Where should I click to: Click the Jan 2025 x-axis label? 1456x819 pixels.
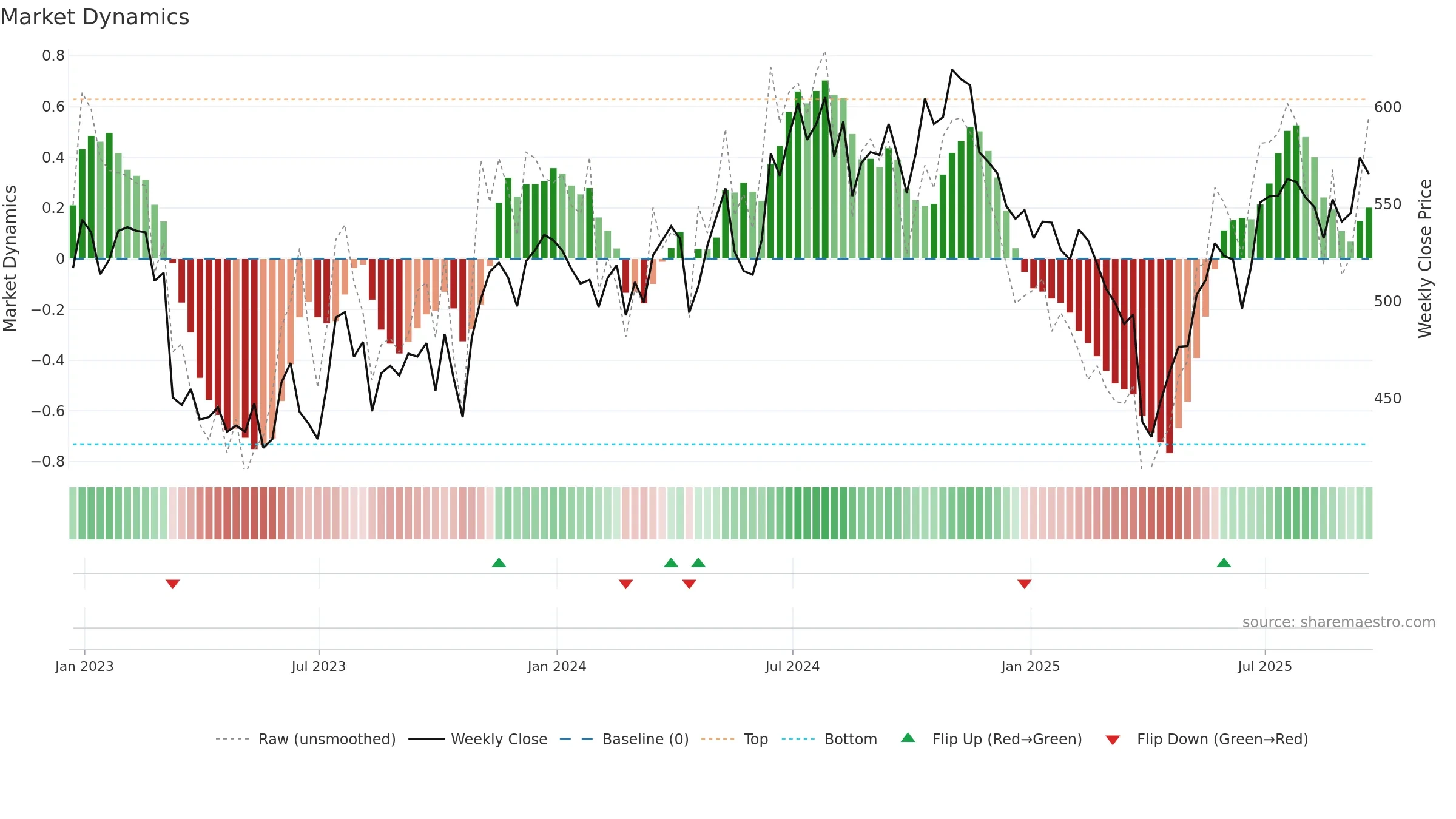[1031, 666]
